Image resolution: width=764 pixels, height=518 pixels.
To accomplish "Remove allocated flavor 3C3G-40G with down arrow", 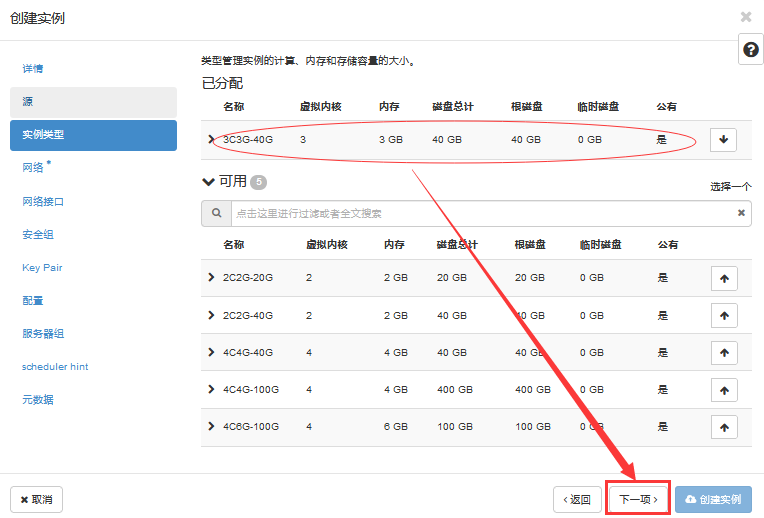I will [x=723, y=140].
